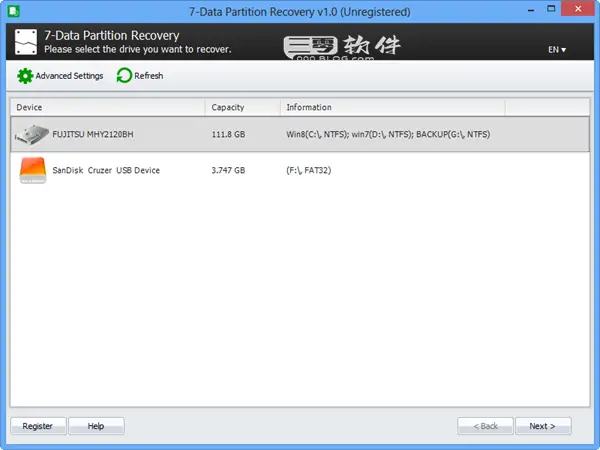Click the 7-Data Partition Recovery logo icon
This screenshot has width=600, height=450.
[26, 42]
